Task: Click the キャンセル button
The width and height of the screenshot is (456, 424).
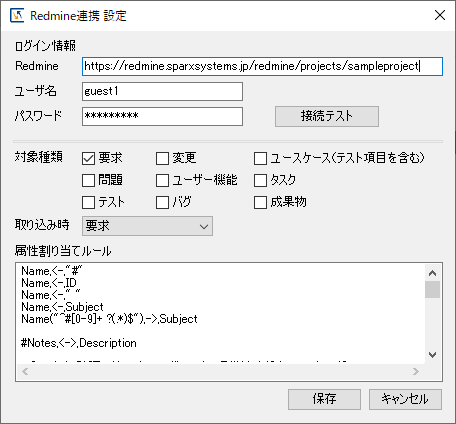Action: pyautogui.click(x=405, y=399)
